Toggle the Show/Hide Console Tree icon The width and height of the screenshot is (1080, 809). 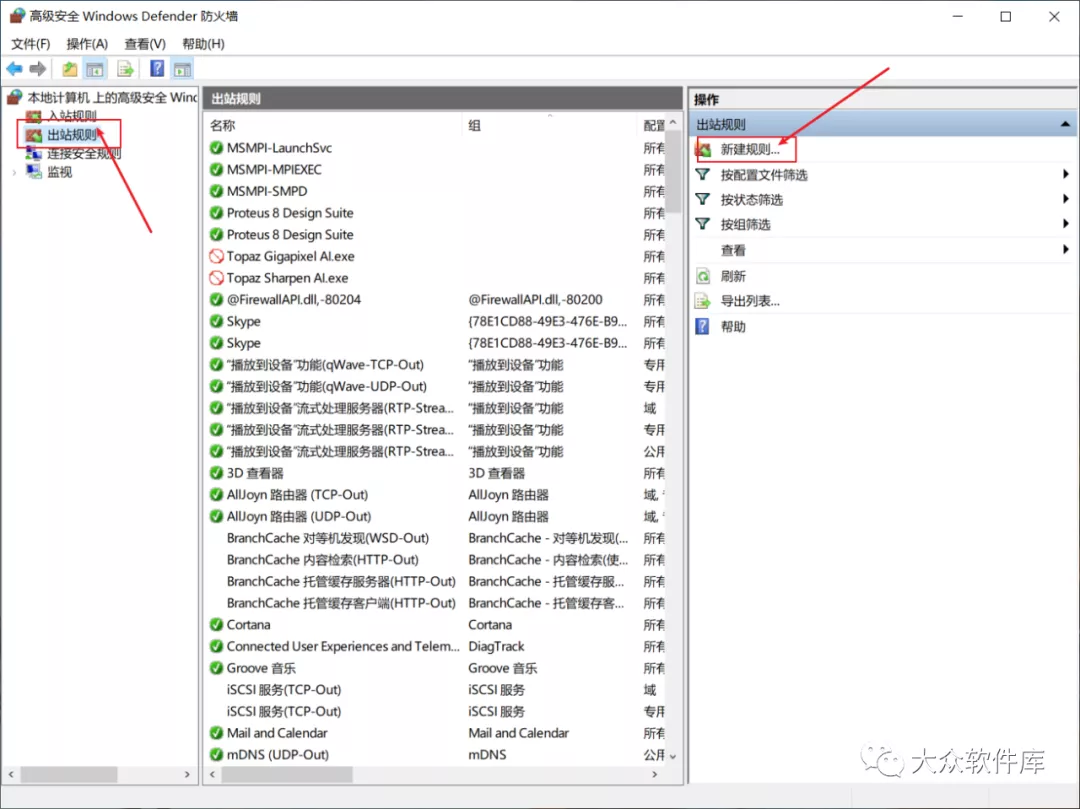point(95,69)
